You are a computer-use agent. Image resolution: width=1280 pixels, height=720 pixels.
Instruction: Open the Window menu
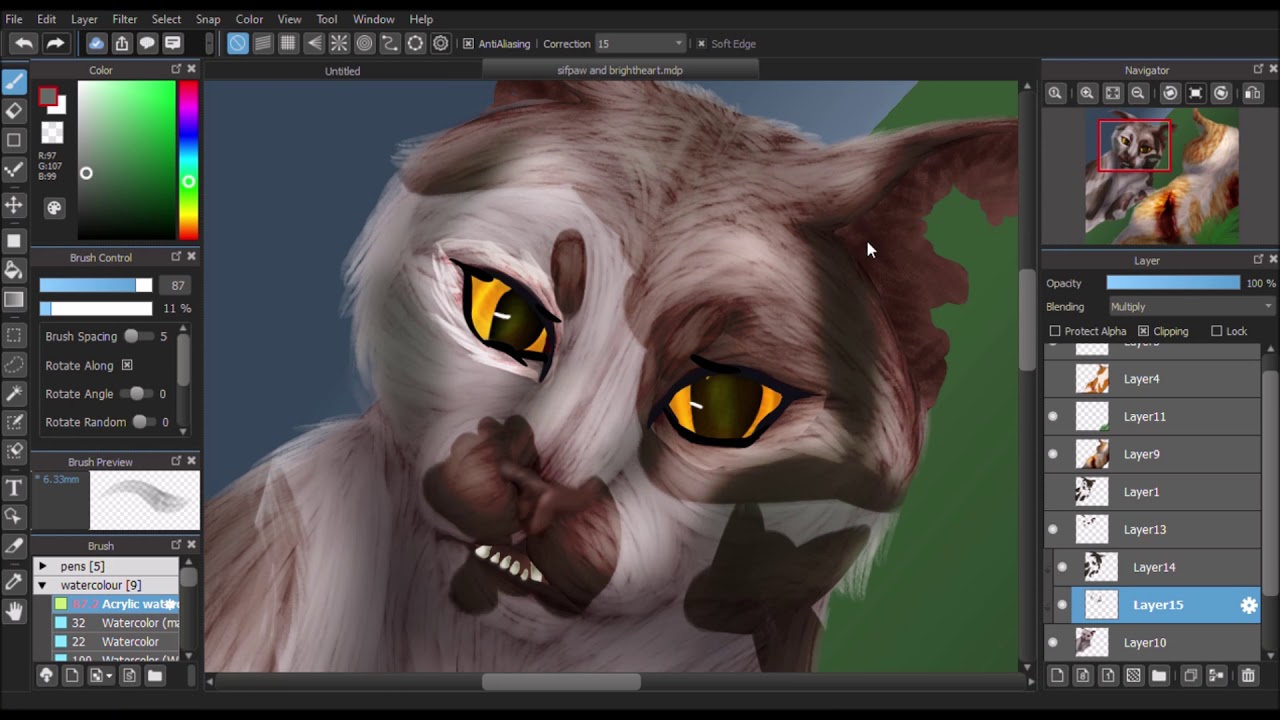(373, 19)
